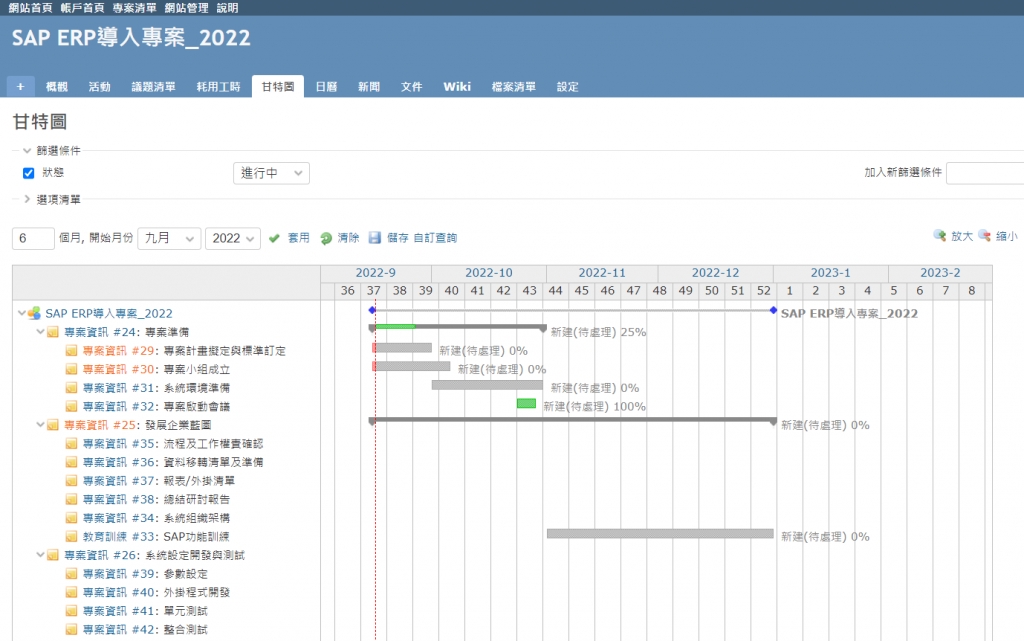Zoom in with the 放大 magnifier icon
Image resolution: width=1024 pixels, height=641 pixels.
tap(940, 236)
